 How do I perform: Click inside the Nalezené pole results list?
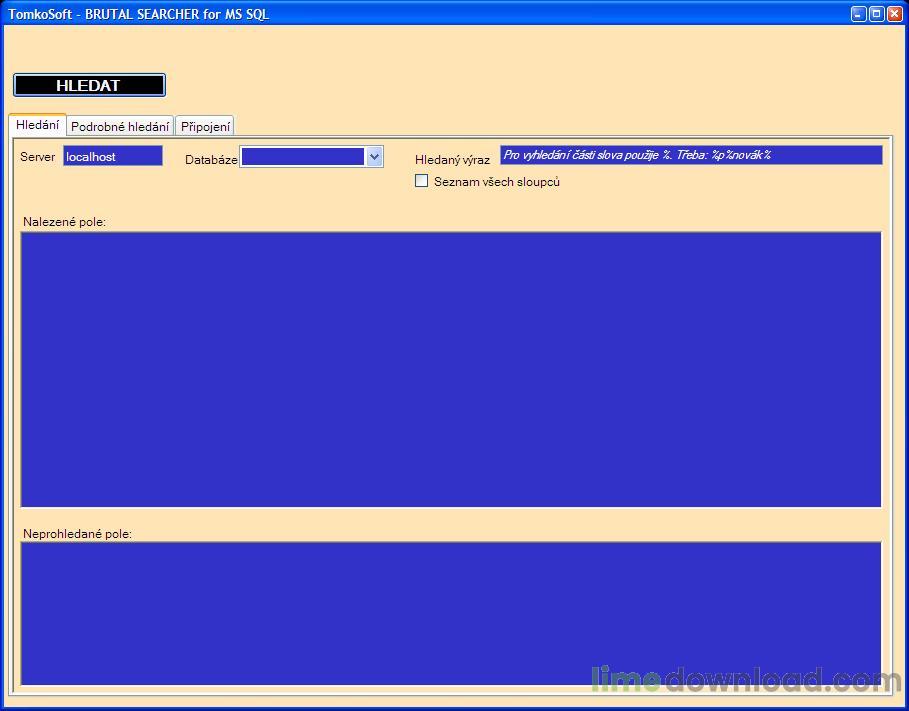click(x=450, y=369)
